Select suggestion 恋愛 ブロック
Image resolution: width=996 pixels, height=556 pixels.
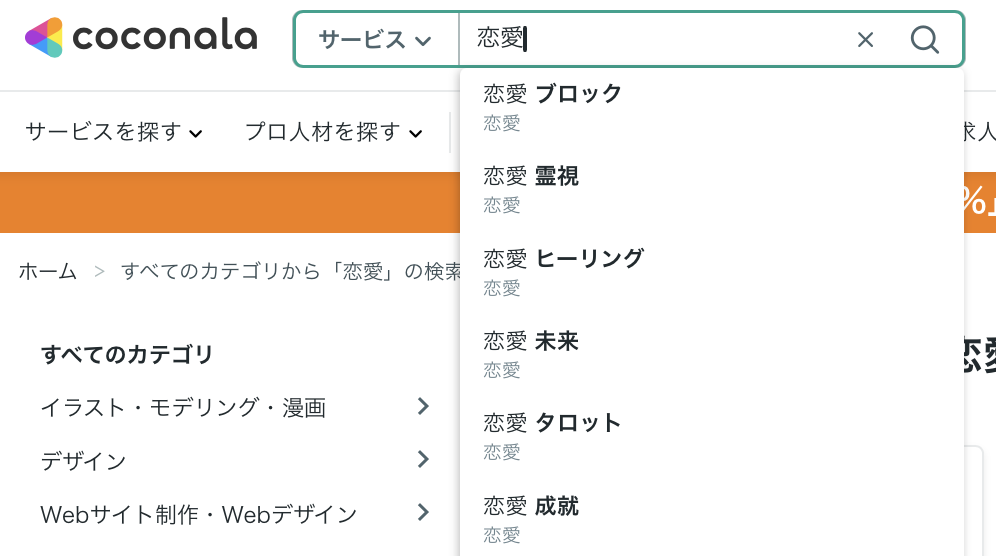553,105
